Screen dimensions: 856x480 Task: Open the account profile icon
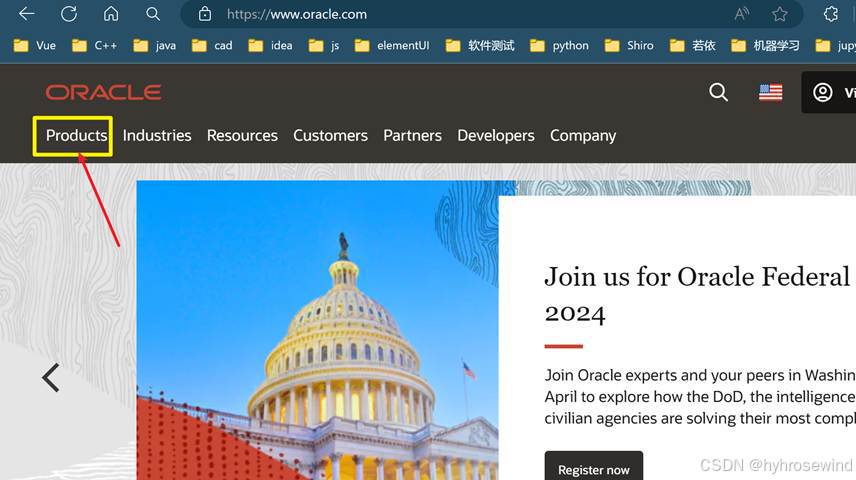point(823,92)
